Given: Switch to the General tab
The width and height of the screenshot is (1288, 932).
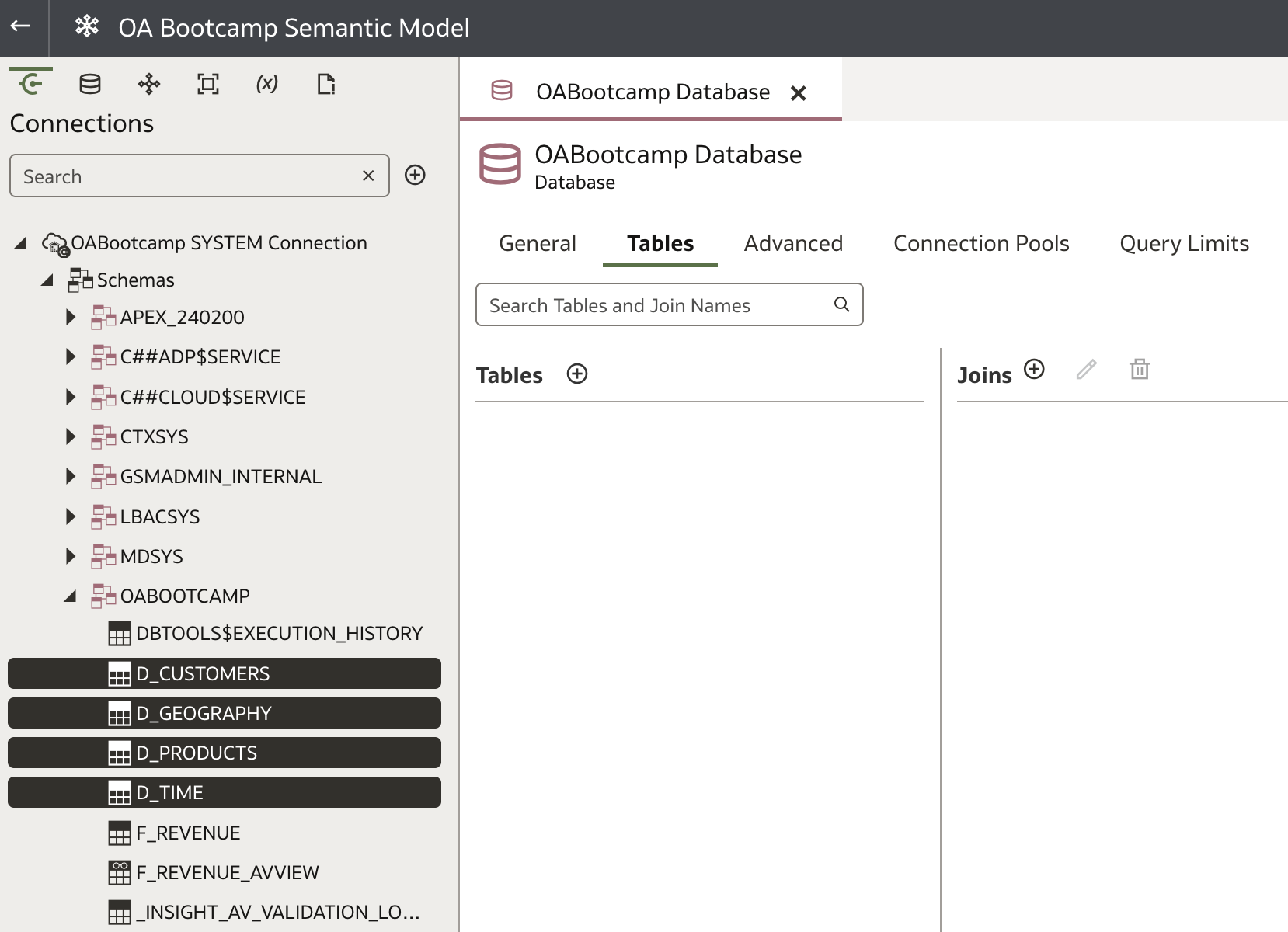Looking at the screenshot, I should pyautogui.click(x=538, y=244).
